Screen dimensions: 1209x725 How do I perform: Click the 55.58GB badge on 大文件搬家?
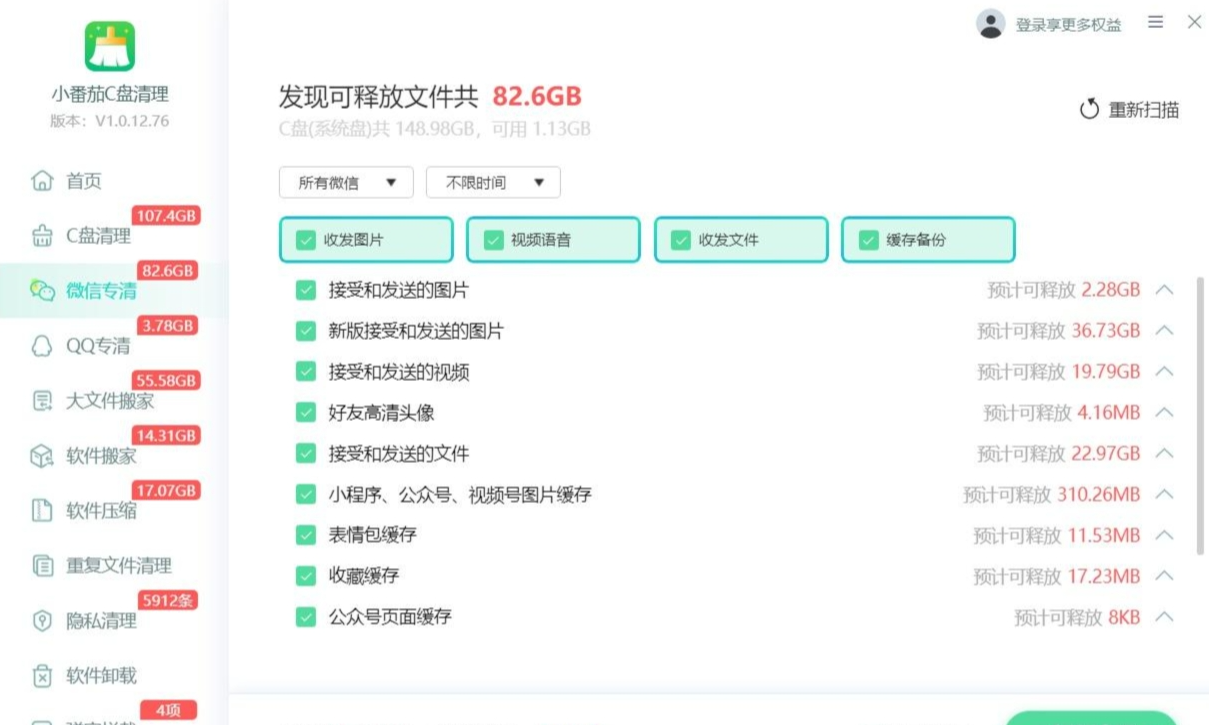[x=165, y=381]
